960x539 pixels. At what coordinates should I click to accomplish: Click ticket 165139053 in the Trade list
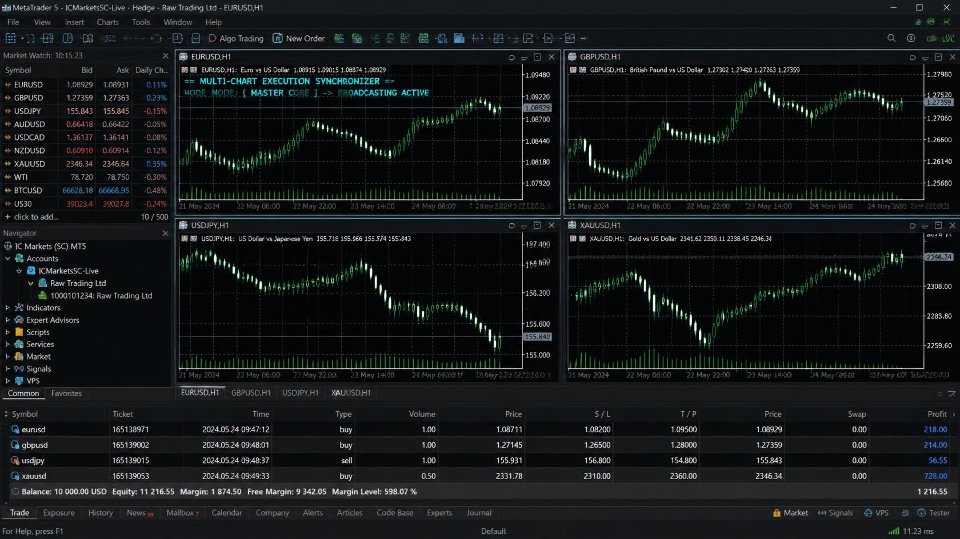[130, 475]
